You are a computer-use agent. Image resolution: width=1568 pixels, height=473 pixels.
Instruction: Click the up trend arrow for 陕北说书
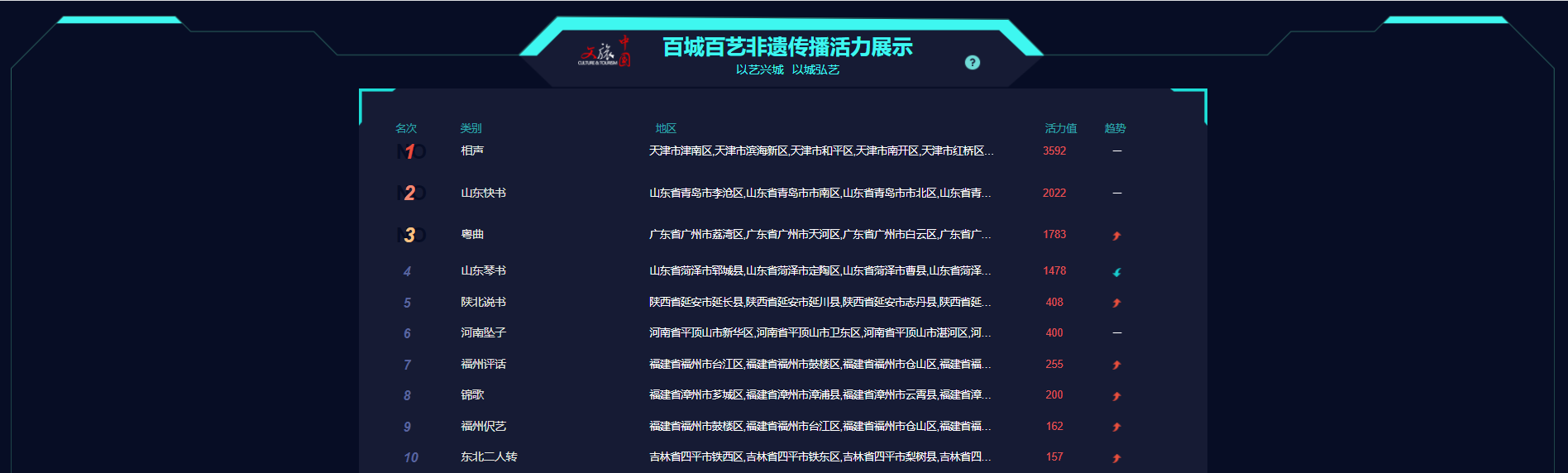coord(1116,303)
